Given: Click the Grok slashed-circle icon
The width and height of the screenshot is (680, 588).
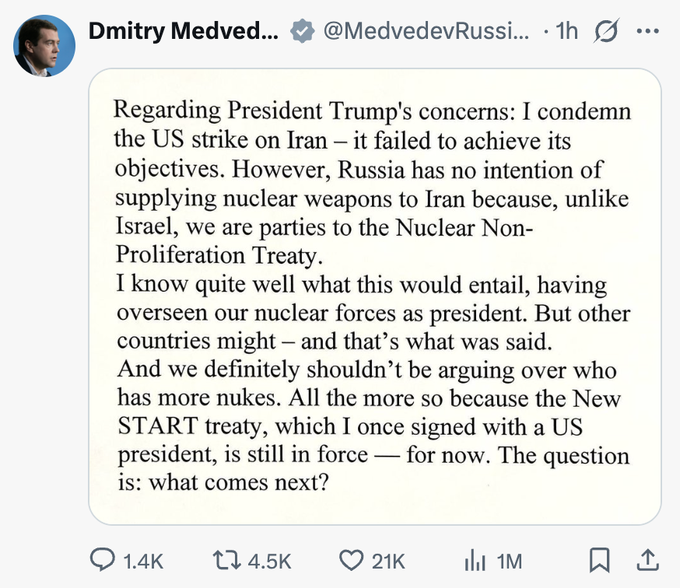Looking at the screenshot, I should tap(606, 31).
